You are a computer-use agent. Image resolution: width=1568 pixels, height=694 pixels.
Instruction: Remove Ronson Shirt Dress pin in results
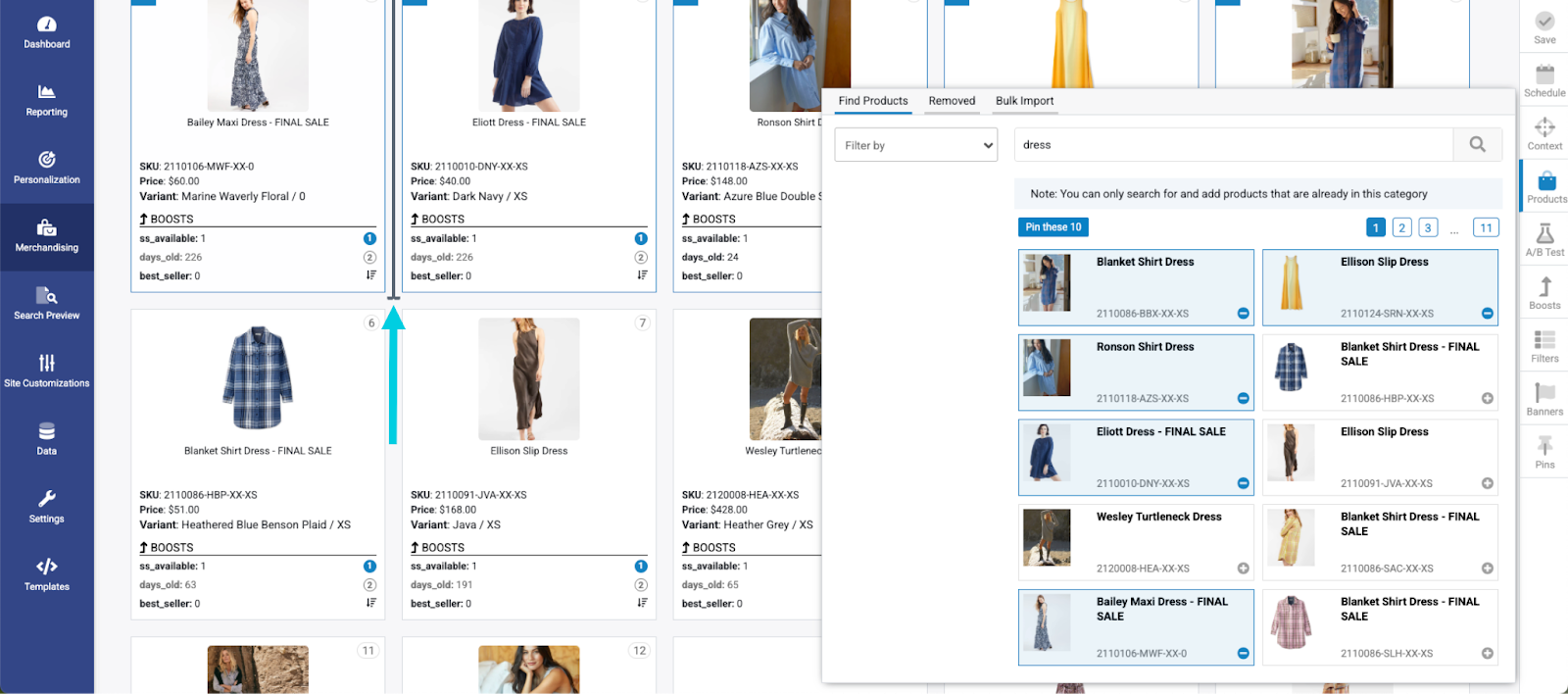click(x=1243, y=399)
